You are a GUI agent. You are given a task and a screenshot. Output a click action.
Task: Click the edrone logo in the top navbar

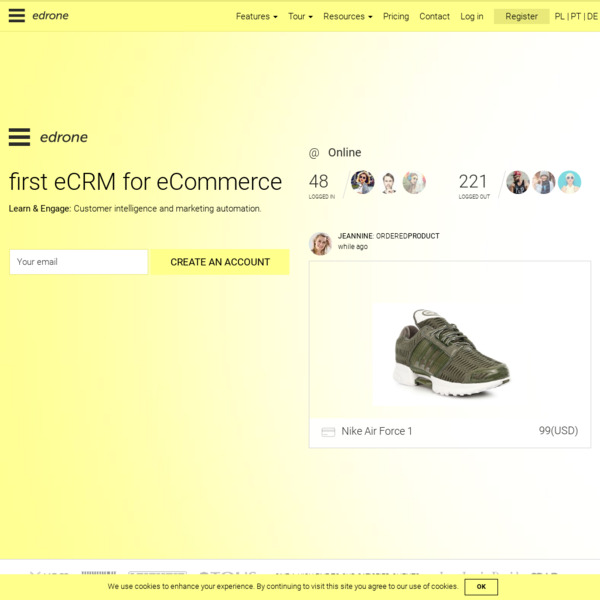(50, 16)
